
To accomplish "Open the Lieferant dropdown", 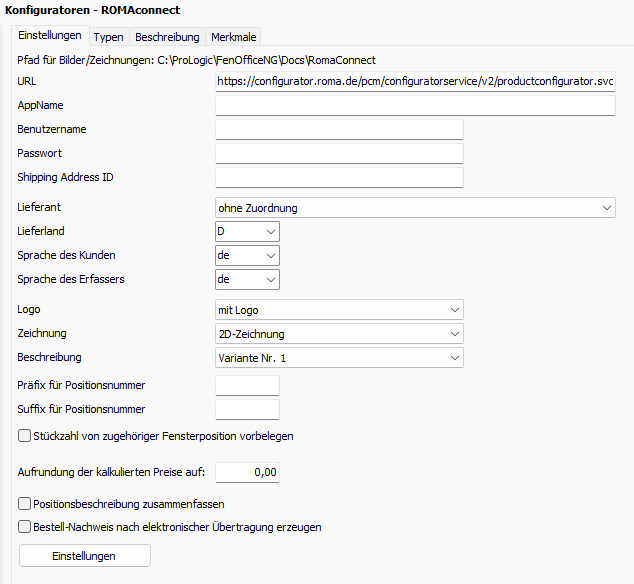I will click(x=415, y=207).
